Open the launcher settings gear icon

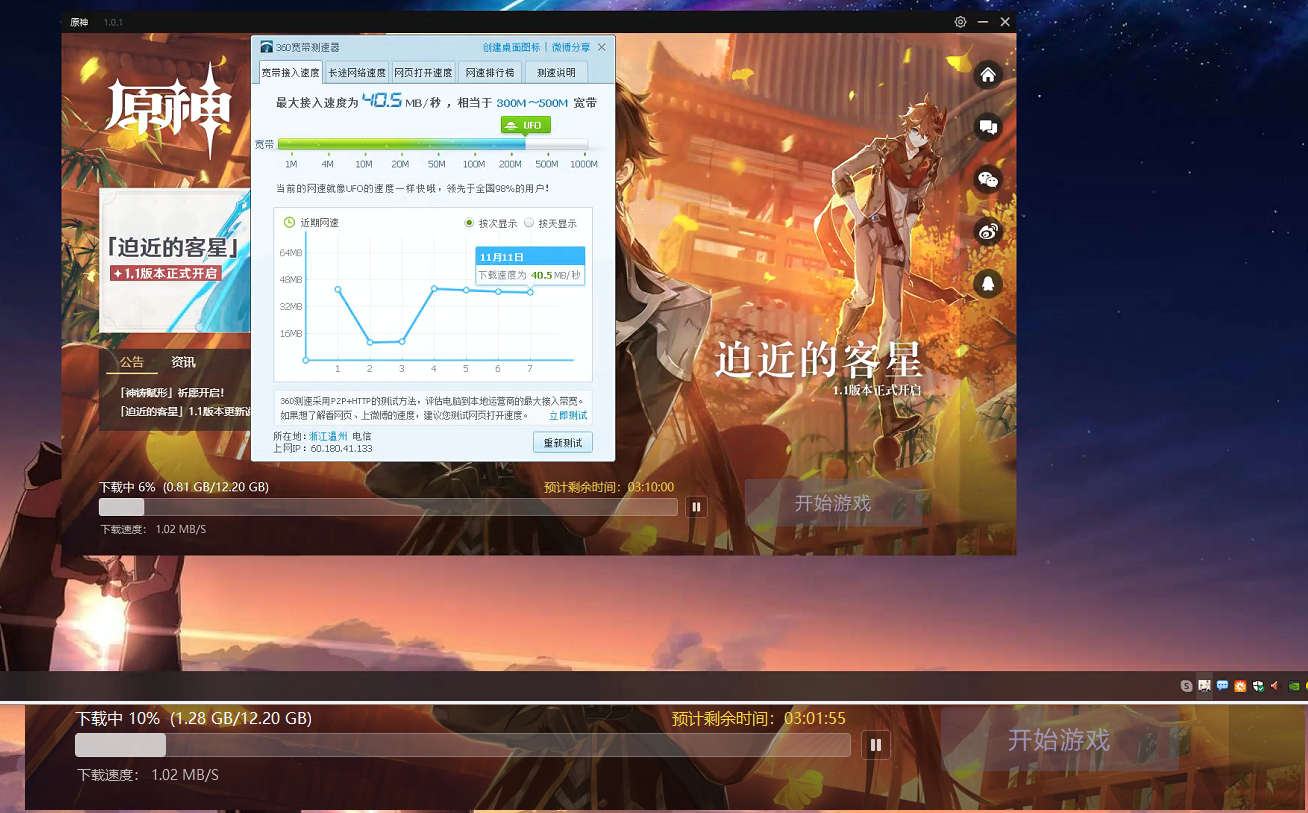click(960, 22)
